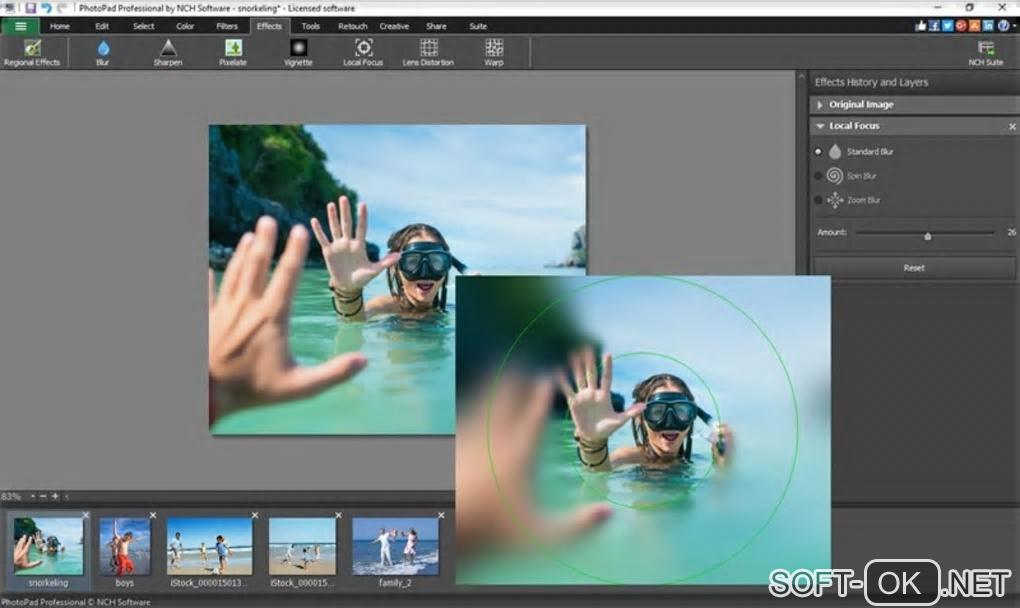
Task: Close the iStock_000015013 thumbnail
Action: (x=255, y=515)
